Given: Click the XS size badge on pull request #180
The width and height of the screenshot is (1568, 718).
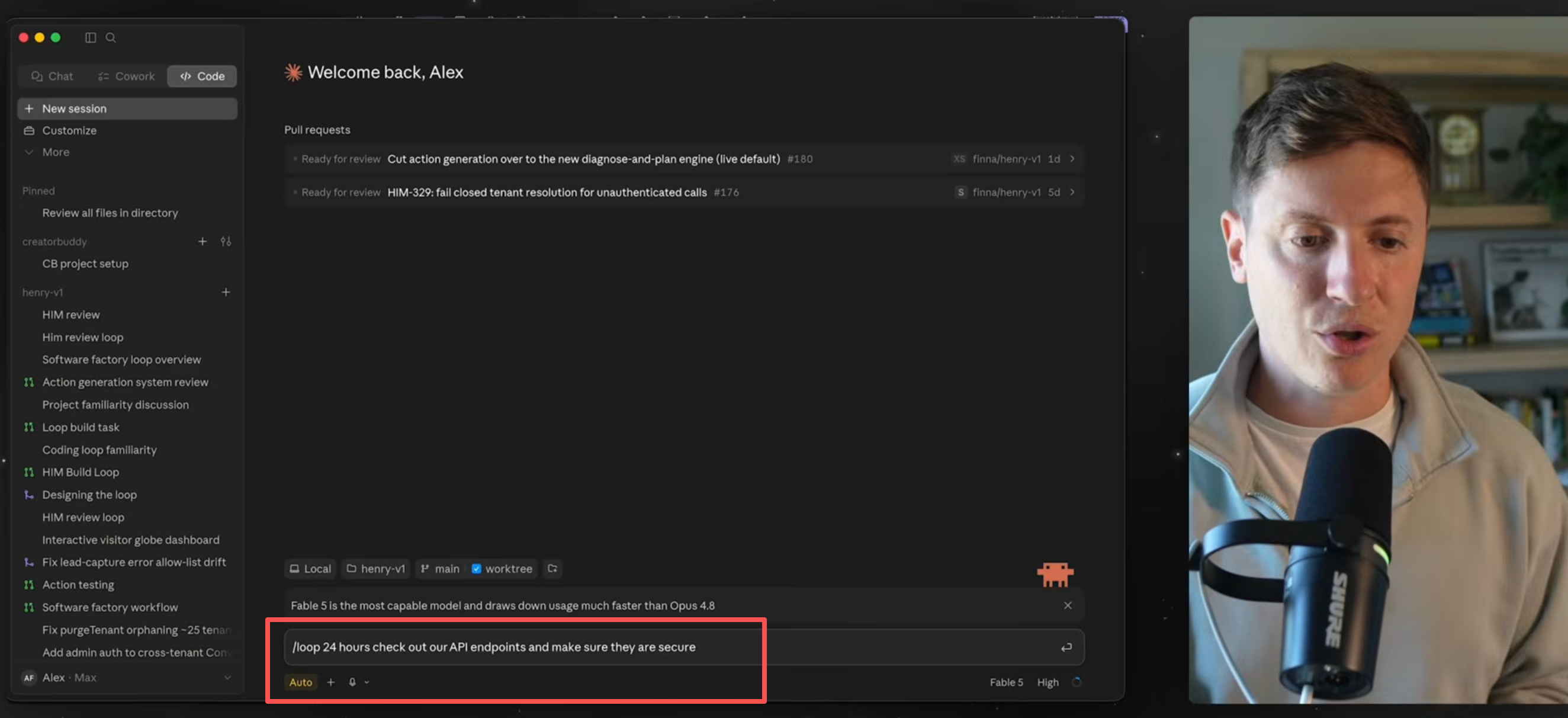Looking at the screenshot, I should tap(959, 159).
